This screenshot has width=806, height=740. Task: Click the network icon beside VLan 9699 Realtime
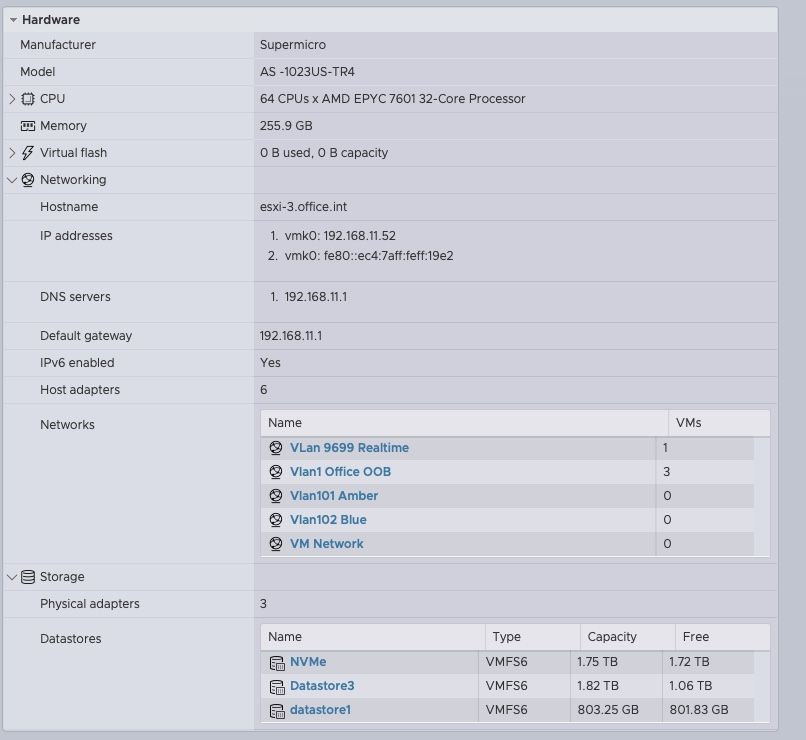point(276,448)
